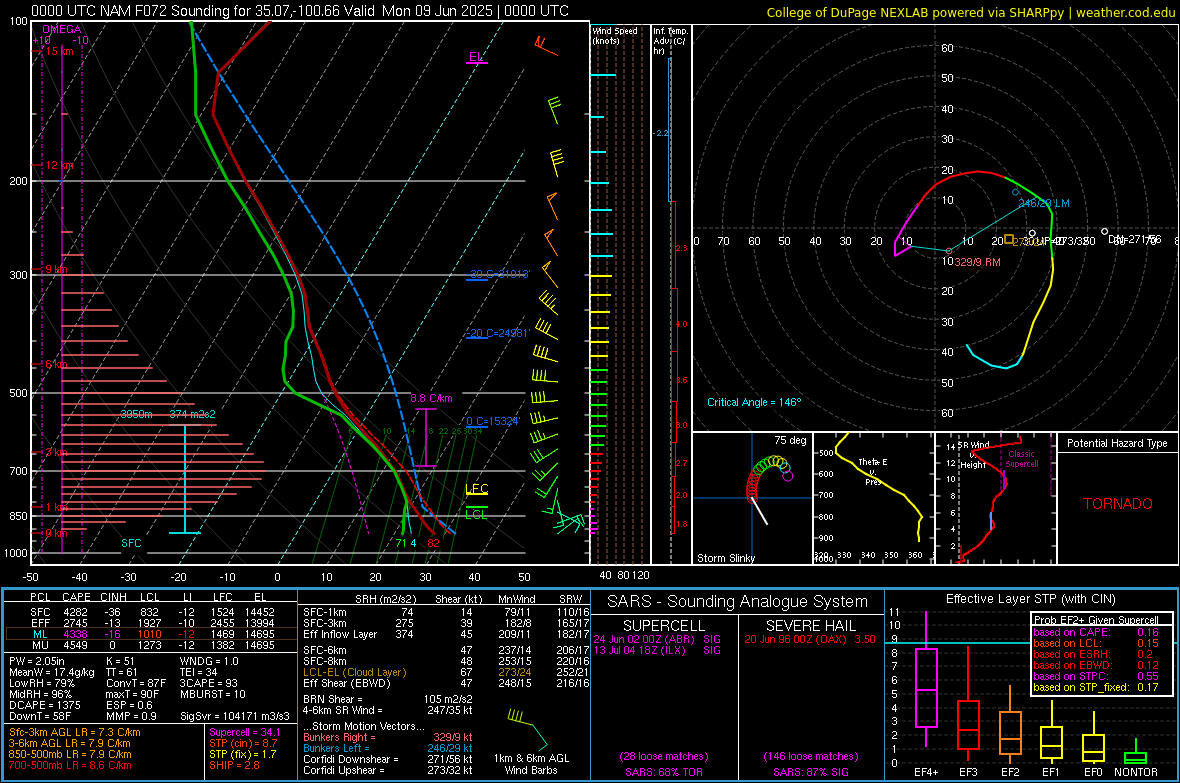Click the based on CAPE: 0.16 line
This screenshot has height=783, width=1180.
coord(1096,632)
